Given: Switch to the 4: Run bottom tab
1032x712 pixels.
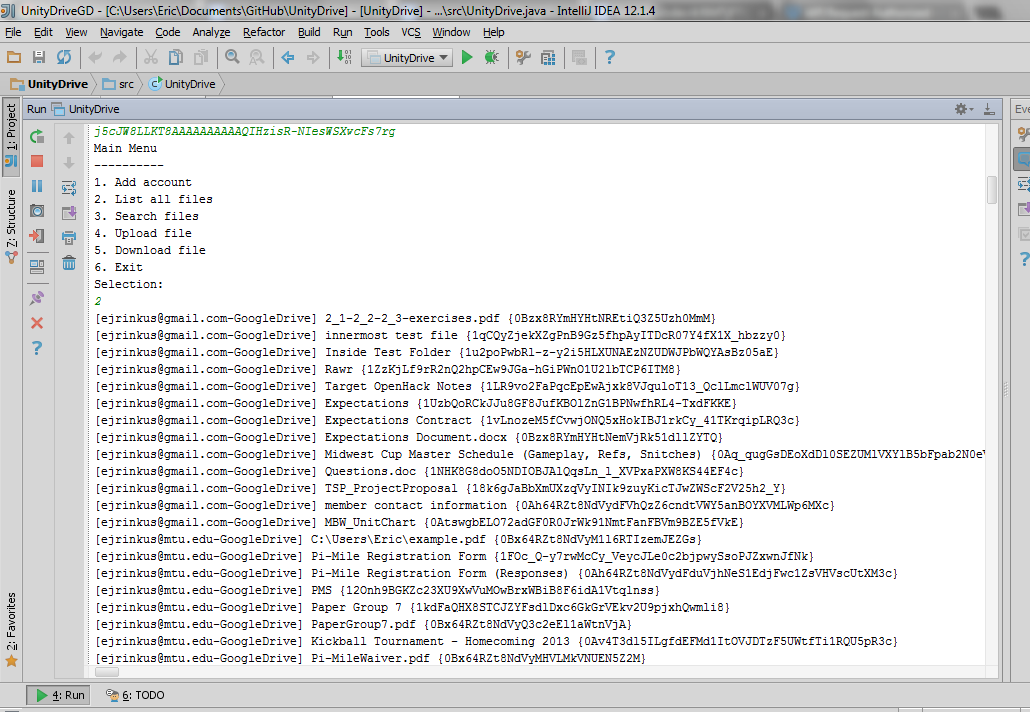Looking at the screenshot, I should pos(60,696).
